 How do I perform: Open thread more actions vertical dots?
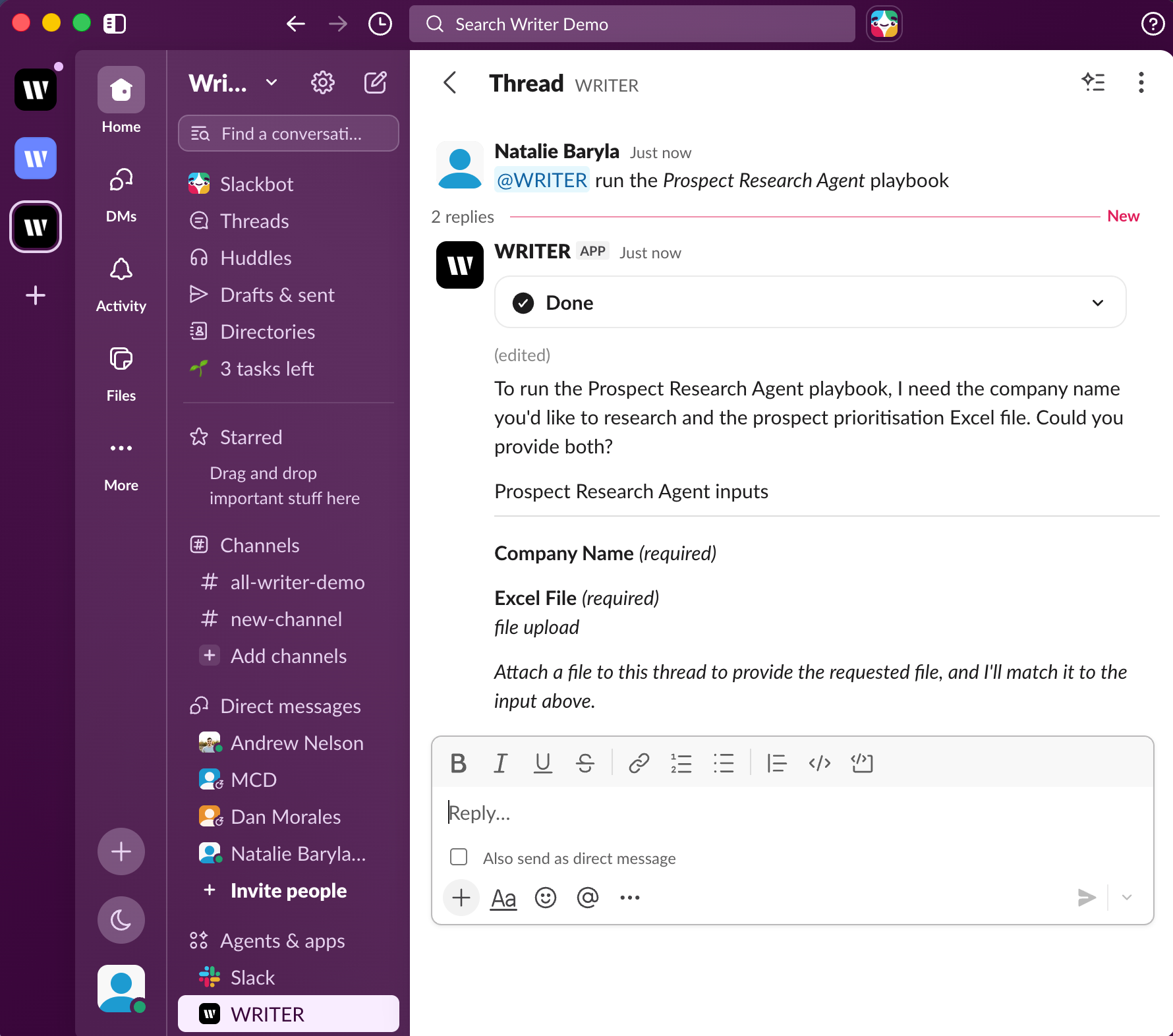(1141, 82)
